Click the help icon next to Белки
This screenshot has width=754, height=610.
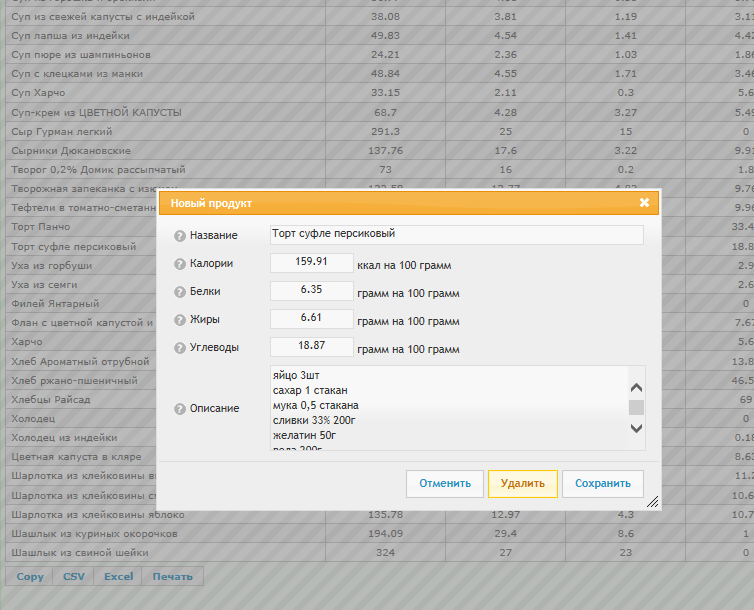(x=179, y=292)
